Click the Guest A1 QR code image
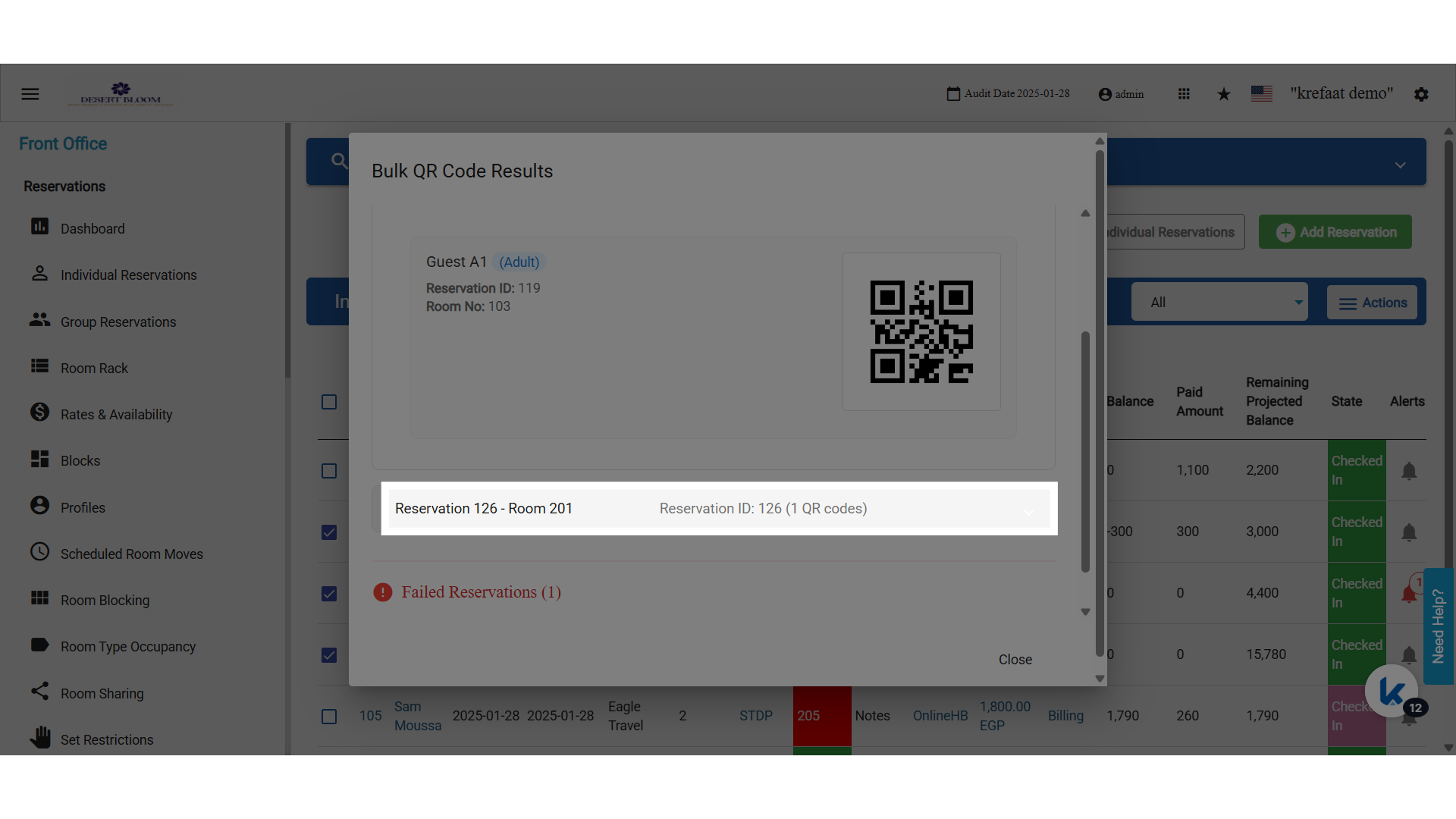 (x=921, y=332)
